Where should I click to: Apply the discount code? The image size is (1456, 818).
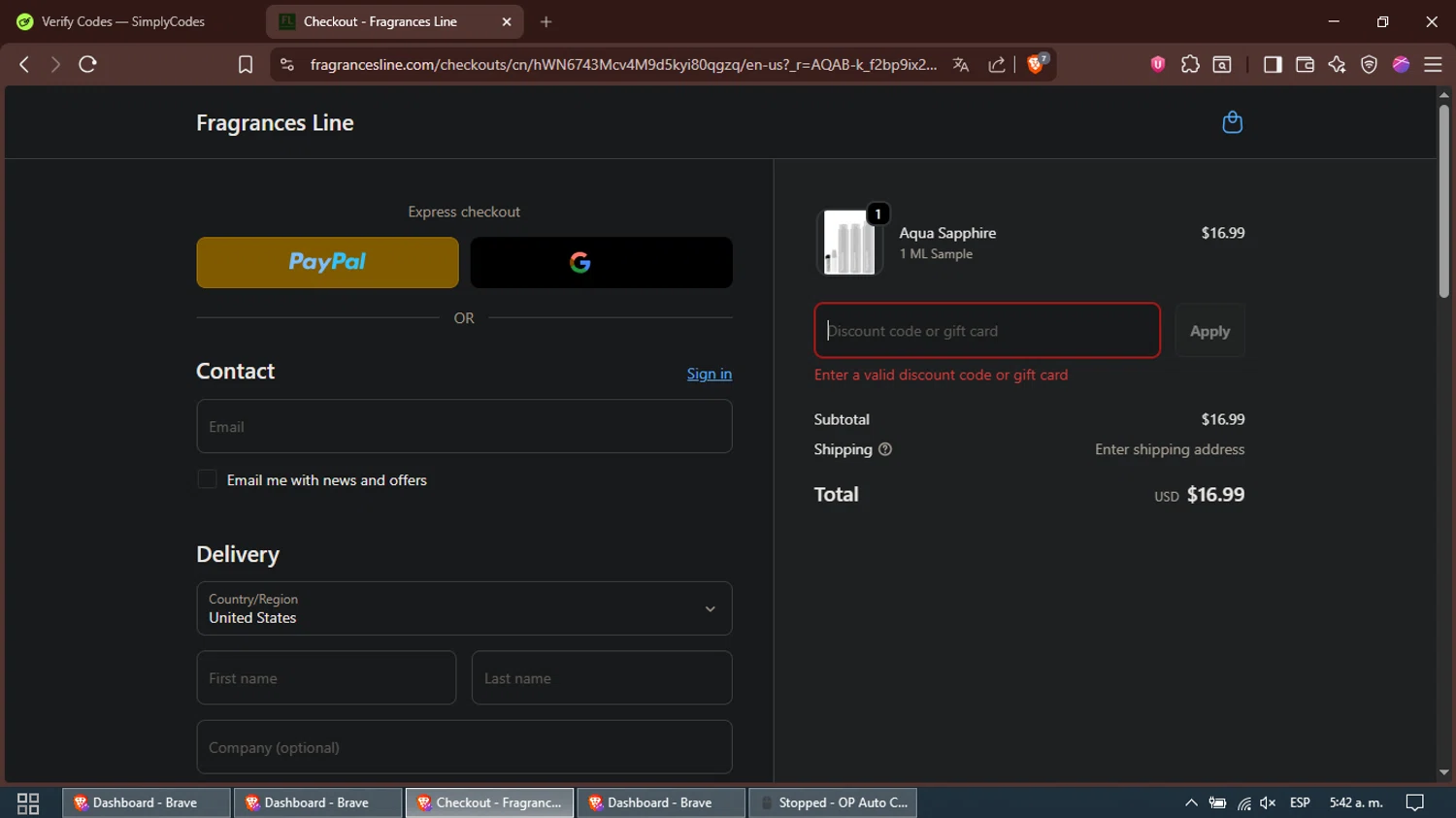pyautogui.click(x=1209, y=331)
